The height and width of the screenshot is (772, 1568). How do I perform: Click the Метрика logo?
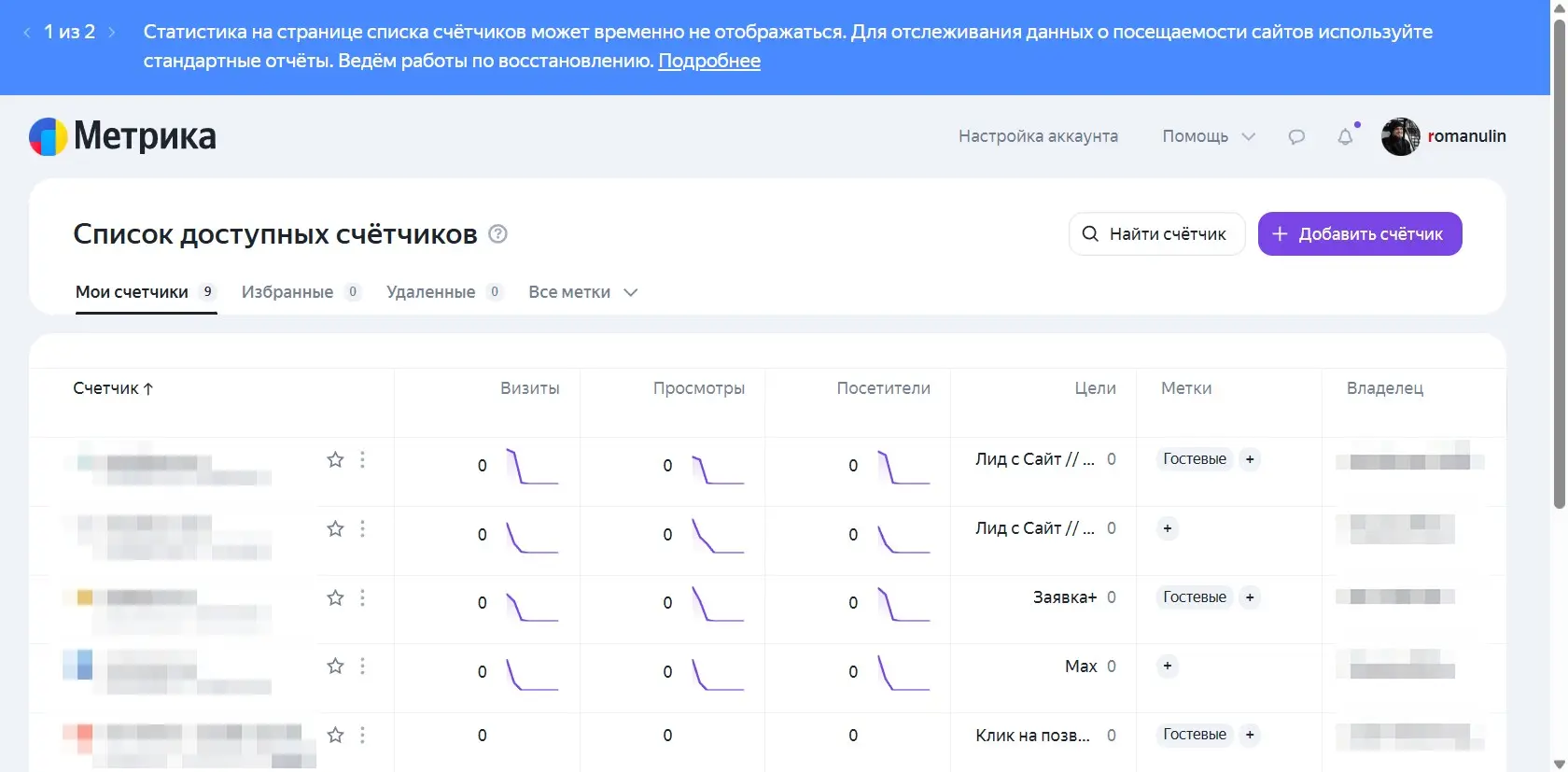122,136
